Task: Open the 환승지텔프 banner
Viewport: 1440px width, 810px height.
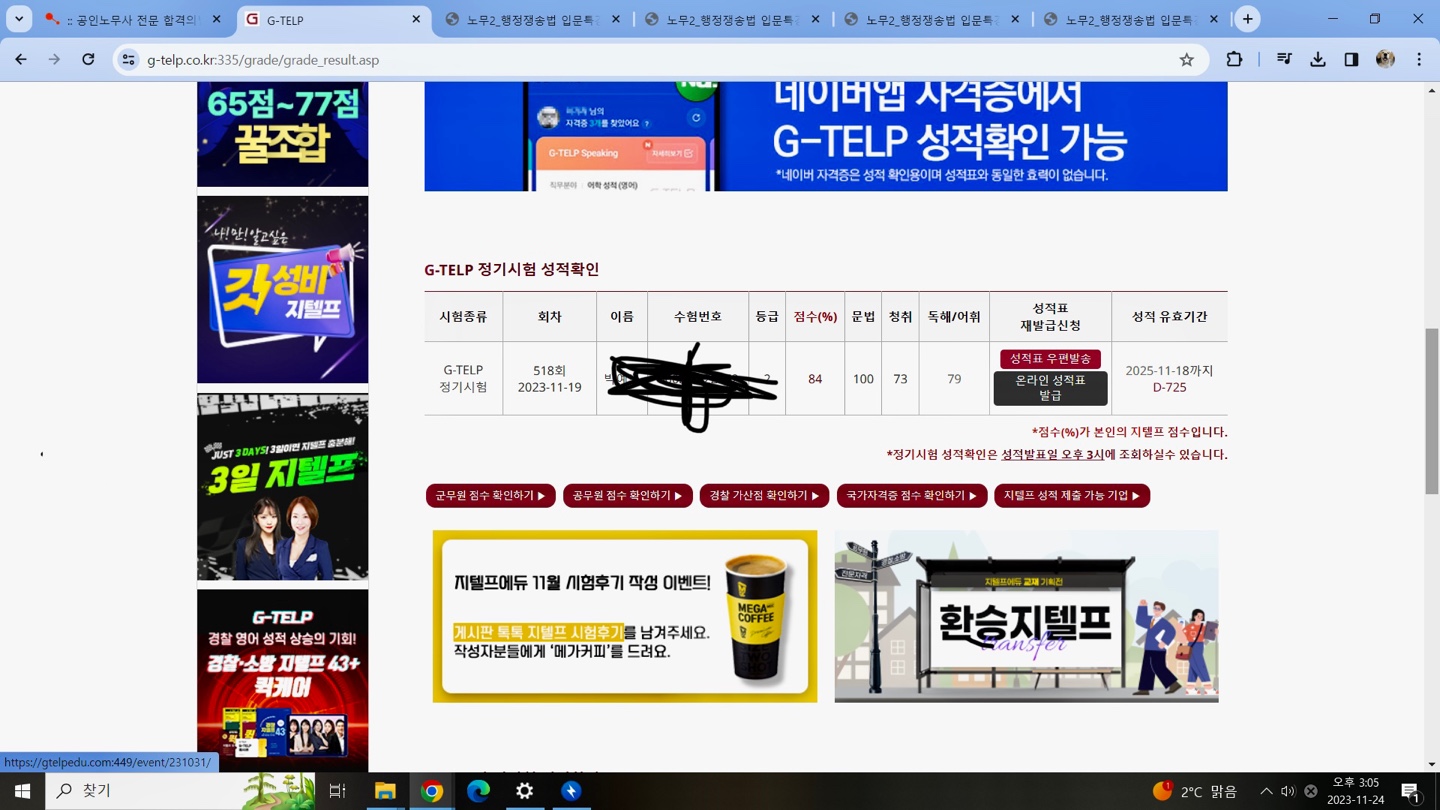Action: tap(1026, 616)
